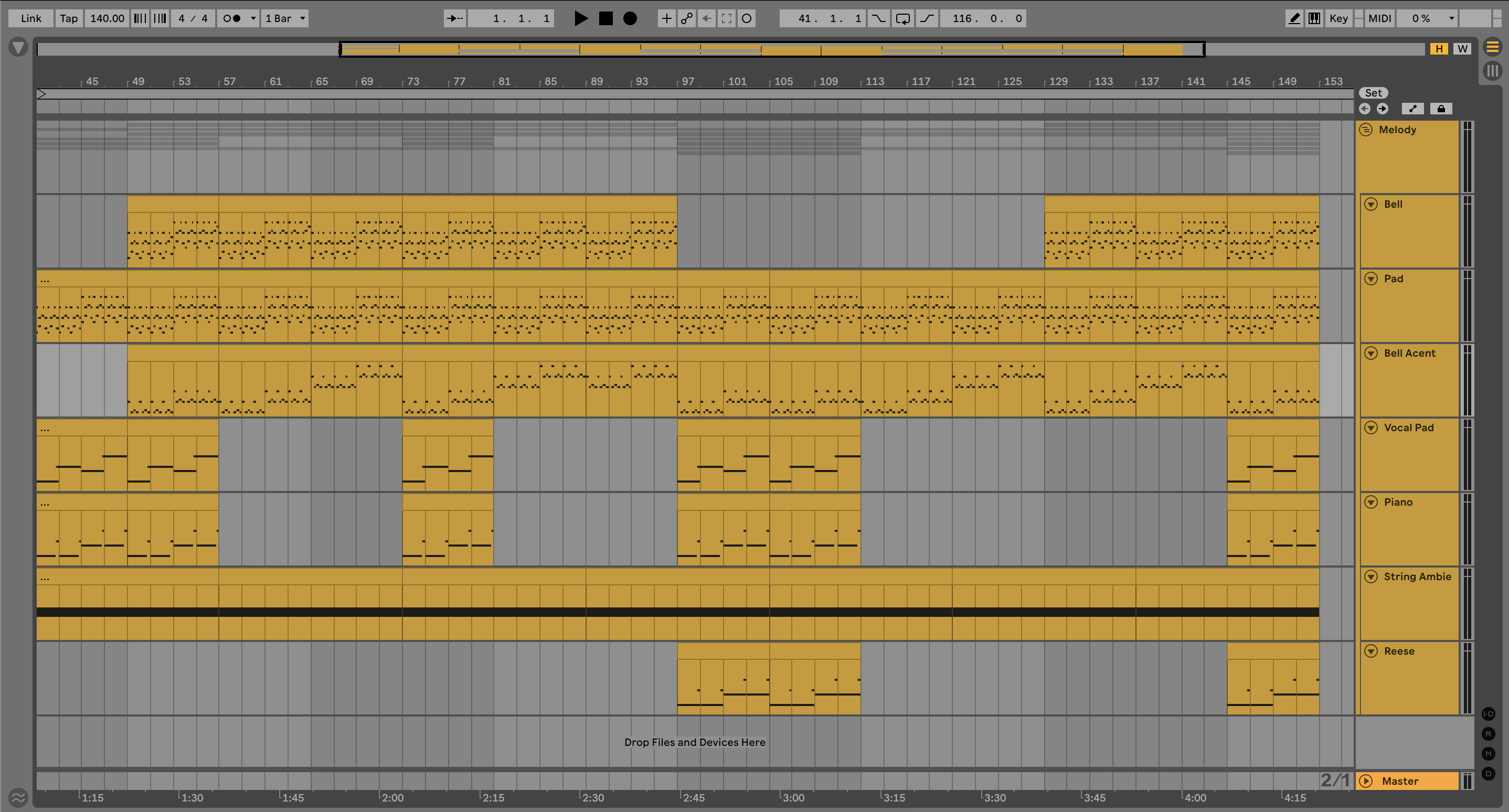Click the 140.00 tempo field
The image size is (1509, 812).
[x=107, y=18]
